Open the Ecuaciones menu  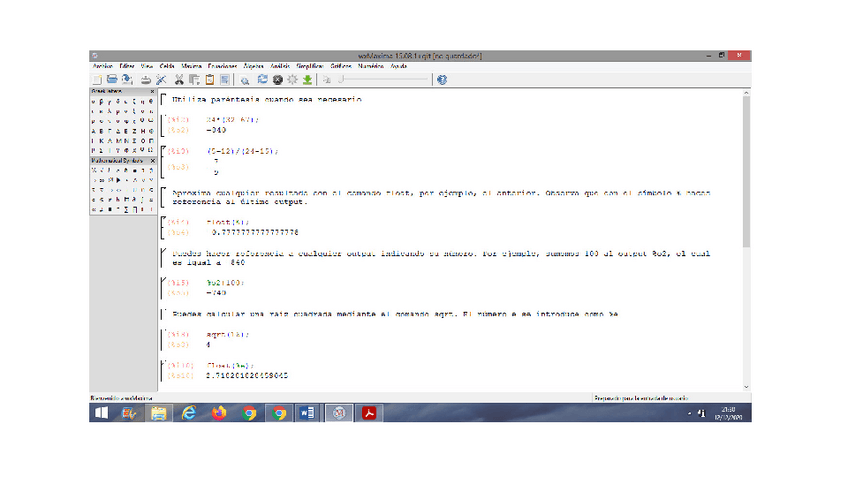tap(222, 66)
